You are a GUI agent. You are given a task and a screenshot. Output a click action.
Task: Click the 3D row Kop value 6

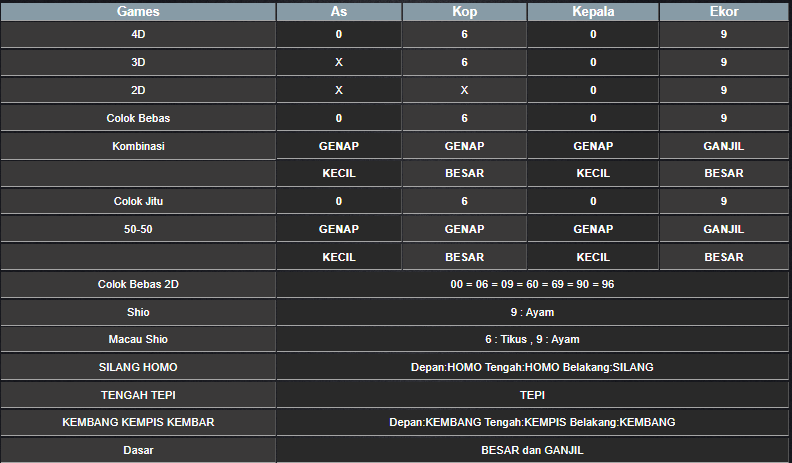pos(464,62)
